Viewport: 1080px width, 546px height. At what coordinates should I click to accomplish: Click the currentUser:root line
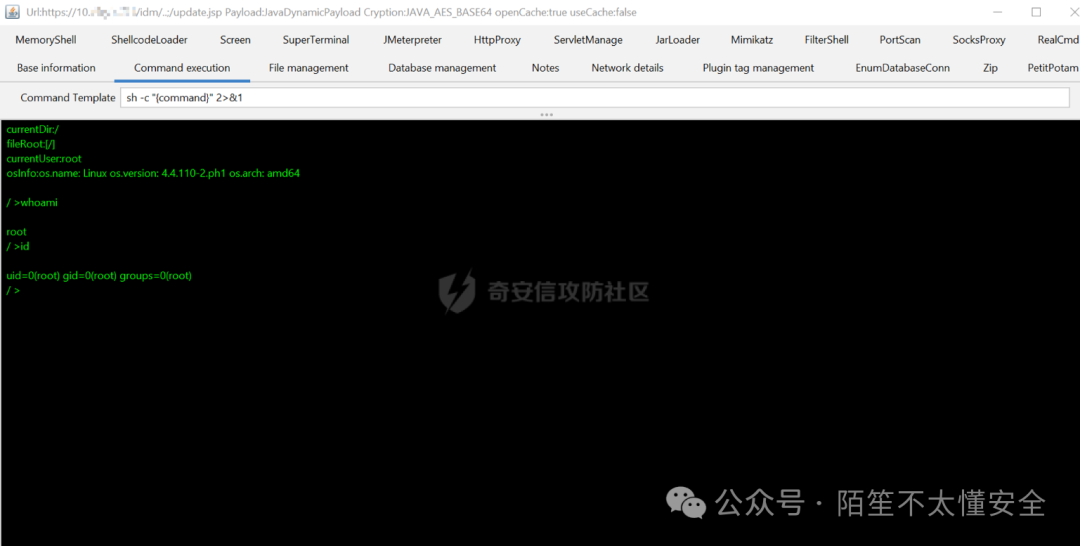(43, 158)
